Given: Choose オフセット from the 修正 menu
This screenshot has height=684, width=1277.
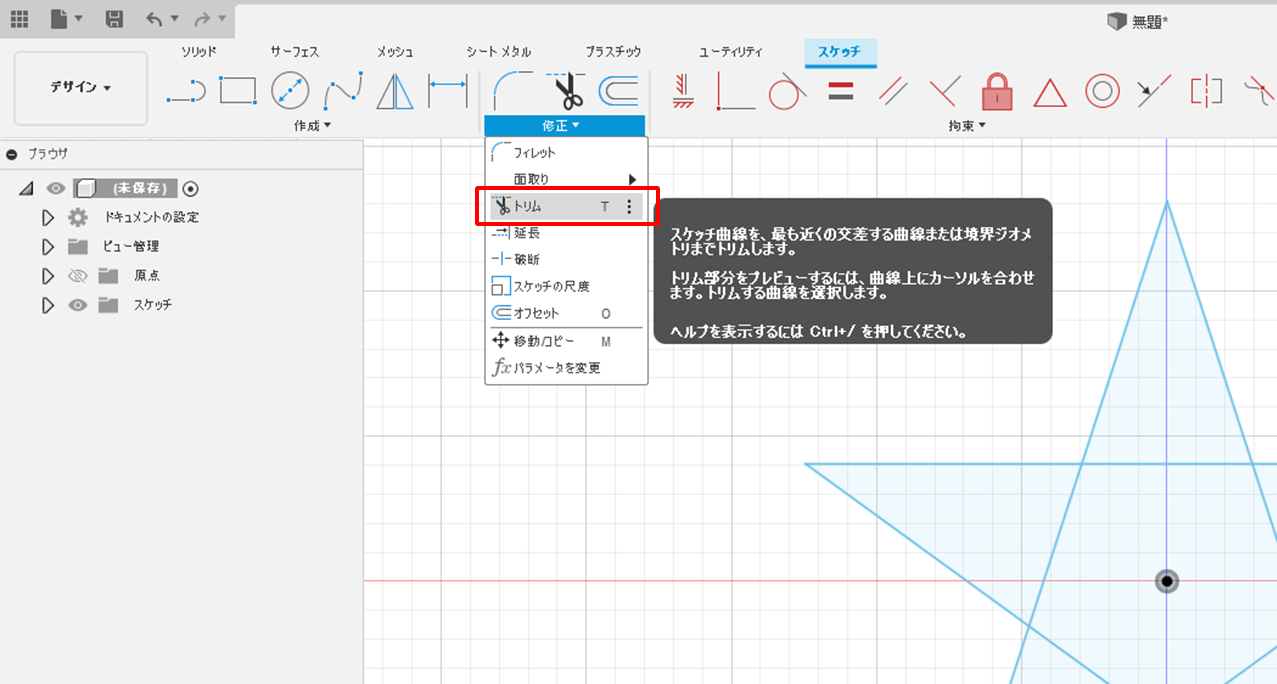Looking at the screenshot, I should point(566,313).
